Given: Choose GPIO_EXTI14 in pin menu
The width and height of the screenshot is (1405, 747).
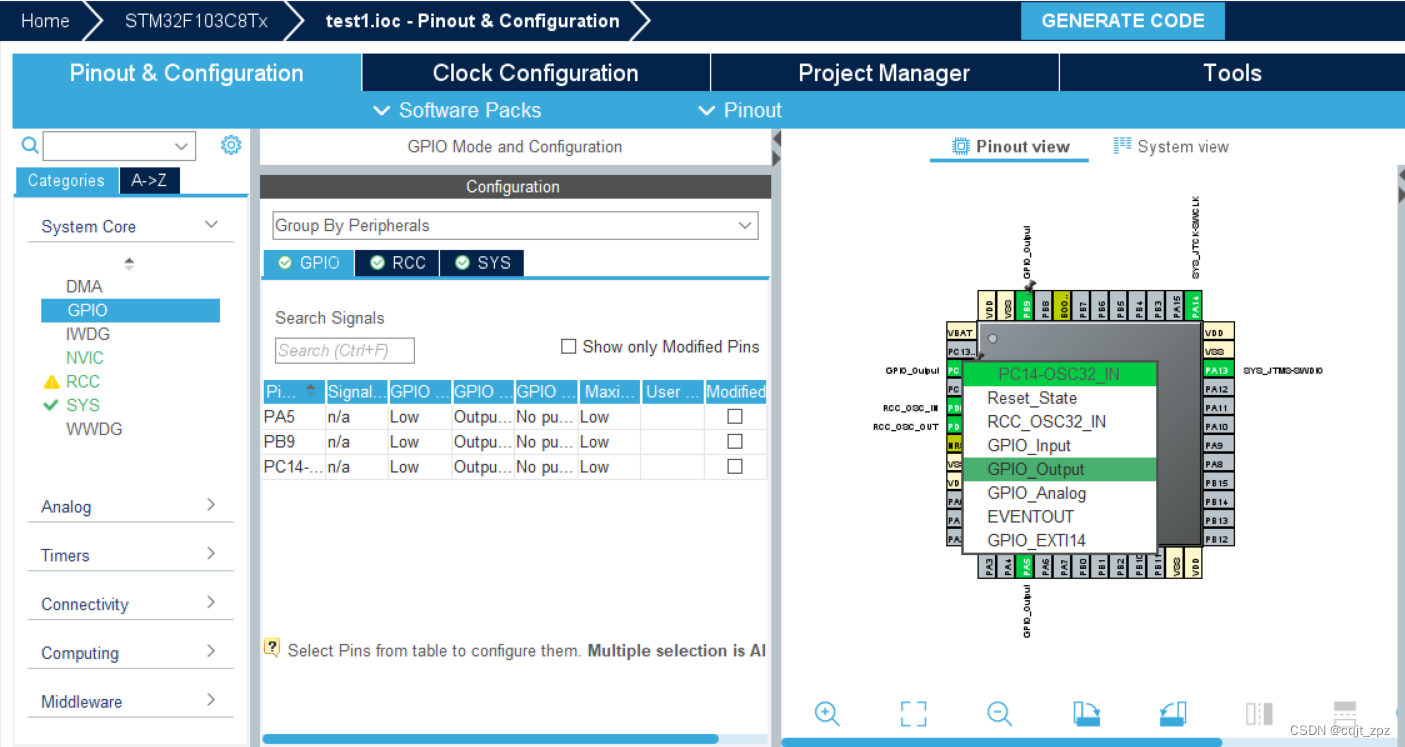Looking at the screenshot, I should 1059,540.
